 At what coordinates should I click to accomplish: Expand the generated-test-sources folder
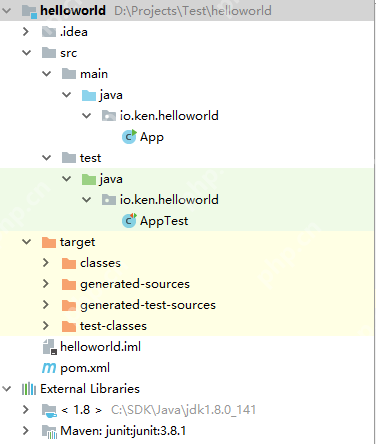pos(46,305)
